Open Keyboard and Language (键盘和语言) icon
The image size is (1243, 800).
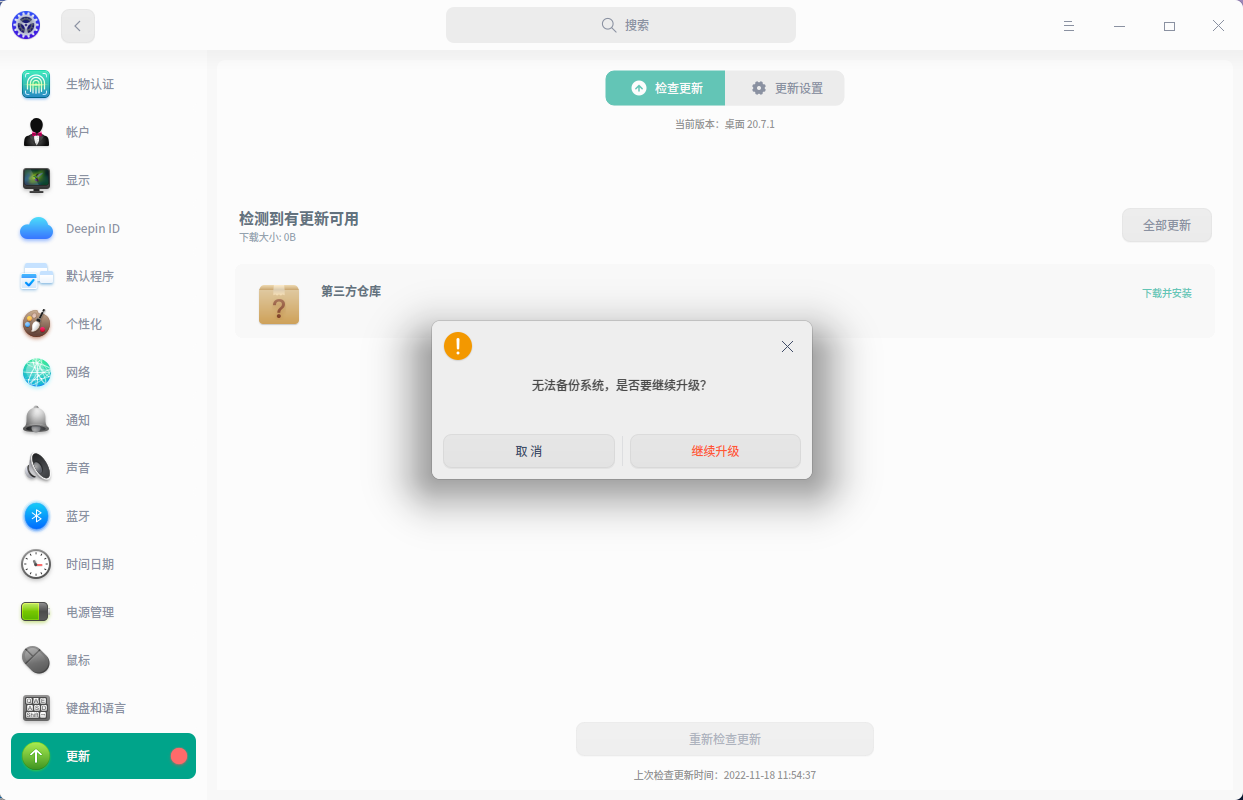pyautogui.click(x=36, y=708)
